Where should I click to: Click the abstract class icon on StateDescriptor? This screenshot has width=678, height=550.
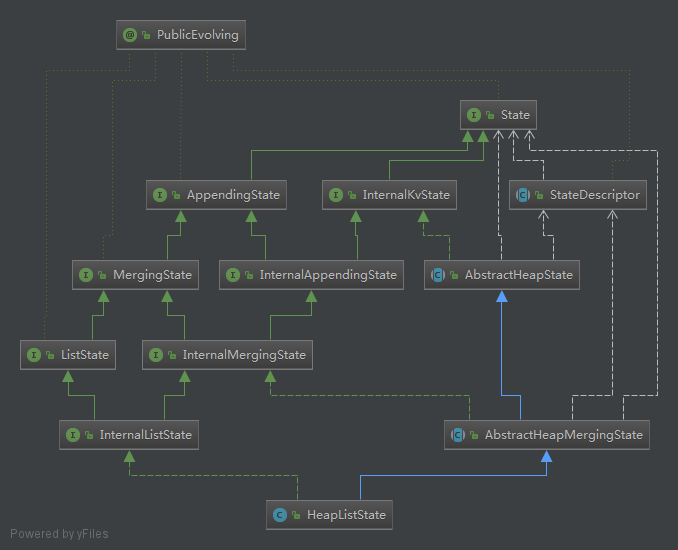pos(523,195)
